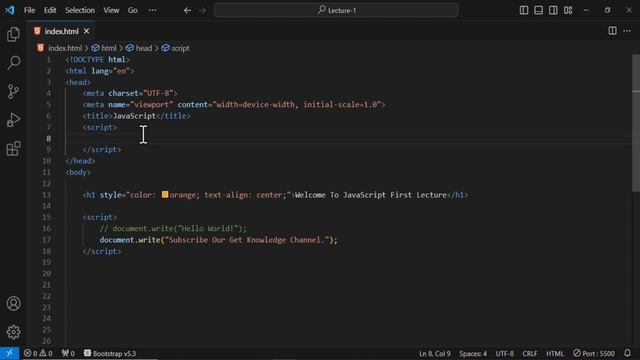
Task: Change language mode via HTML status
Action: 555,353
